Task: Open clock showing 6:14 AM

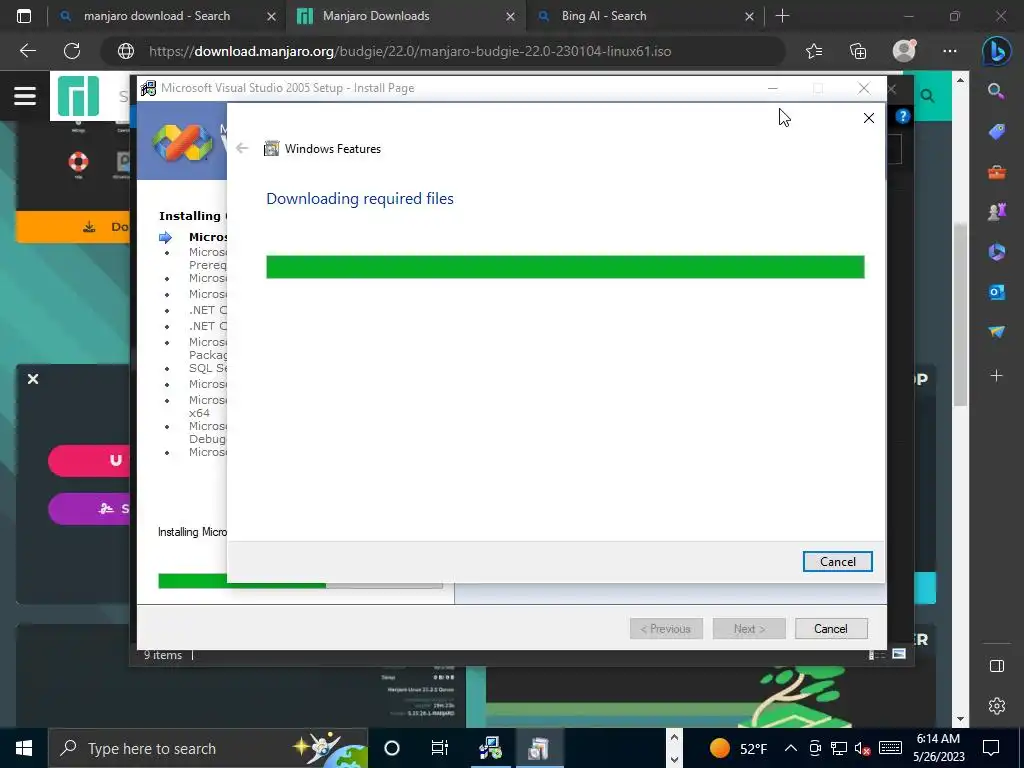Action: (938, 748)
